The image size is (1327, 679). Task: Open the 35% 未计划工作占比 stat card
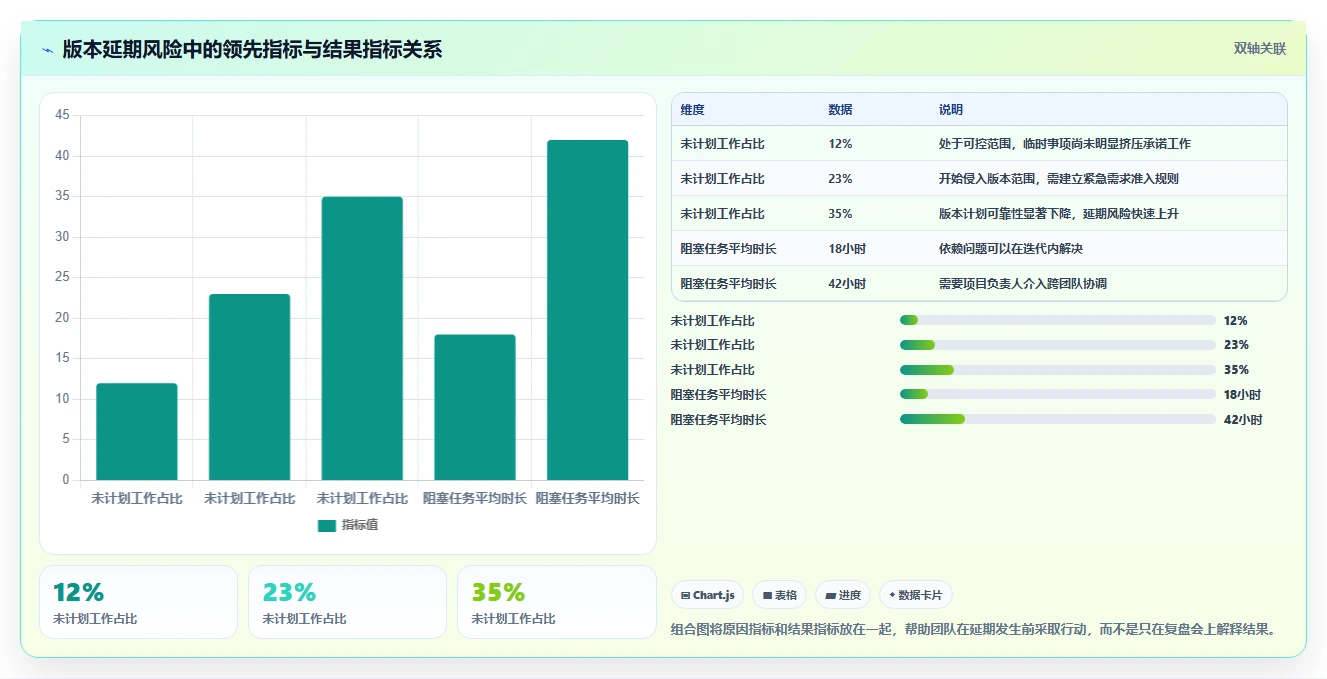click(556, 602)
